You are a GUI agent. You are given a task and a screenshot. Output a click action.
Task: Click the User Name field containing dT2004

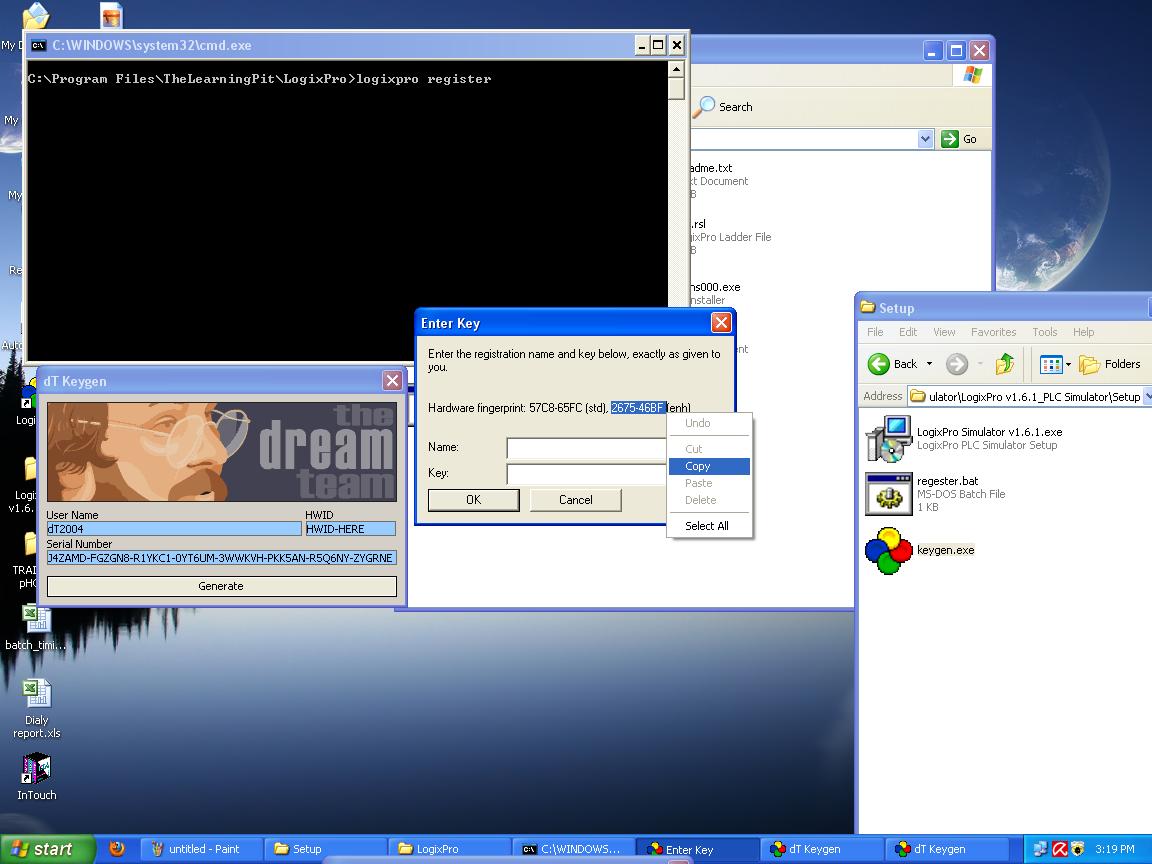tap(173, 529)
